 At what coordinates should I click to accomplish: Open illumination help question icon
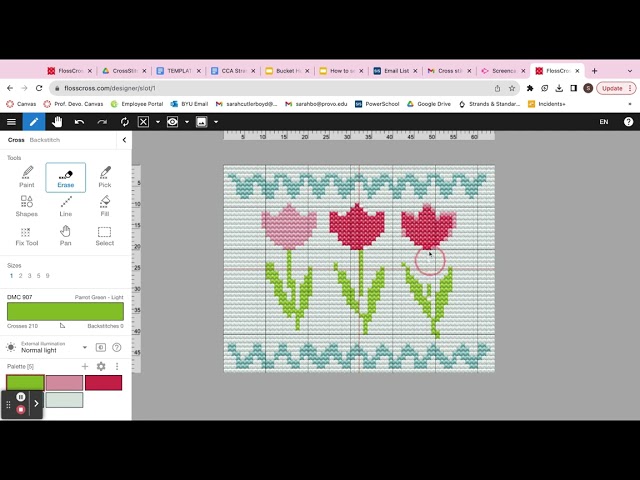[x=117, y=347]
